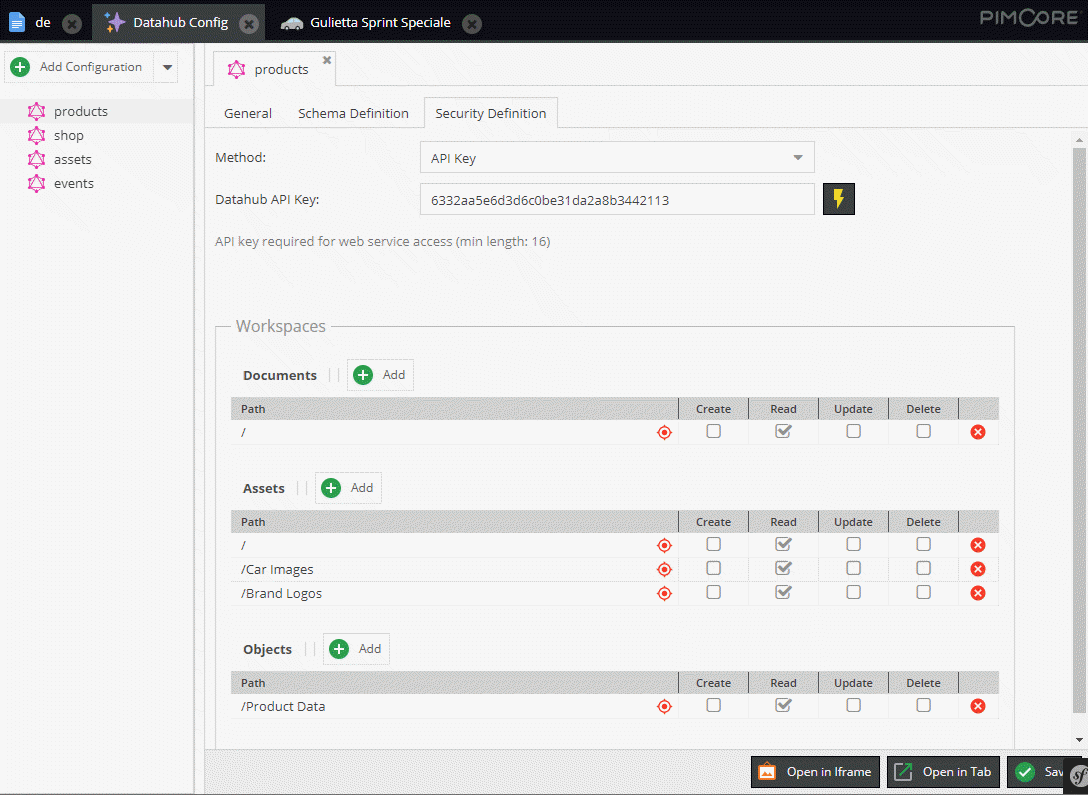
Task: Click Open in Iframe button
Action: point(815,771)
